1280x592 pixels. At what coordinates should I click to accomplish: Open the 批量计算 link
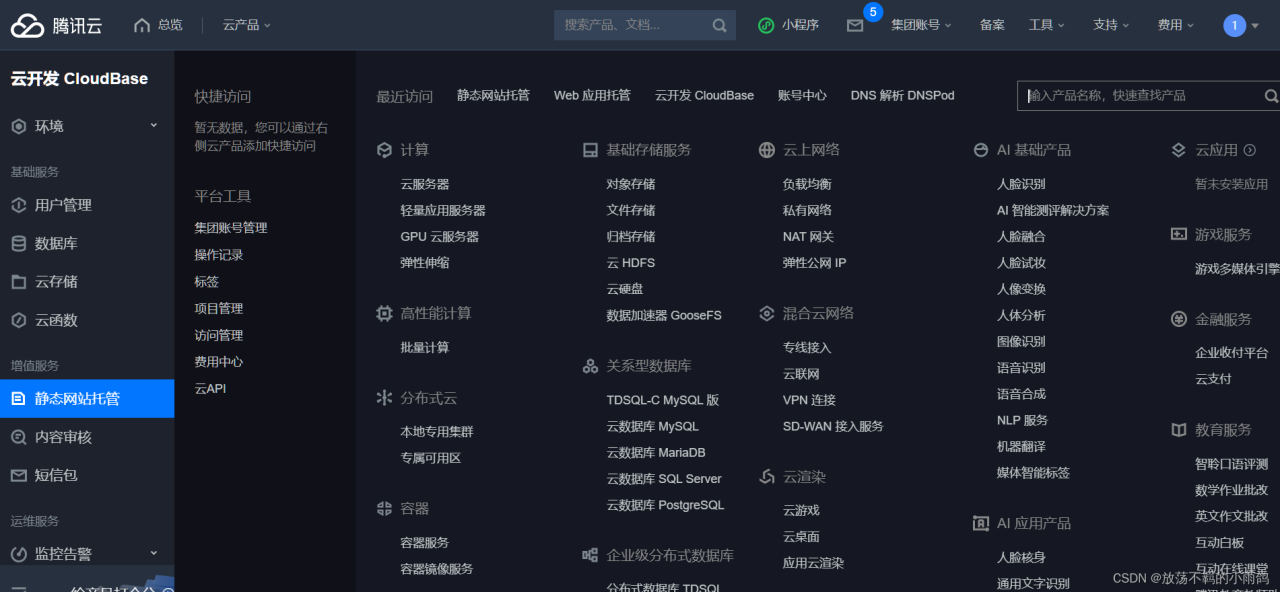(425, 348)
